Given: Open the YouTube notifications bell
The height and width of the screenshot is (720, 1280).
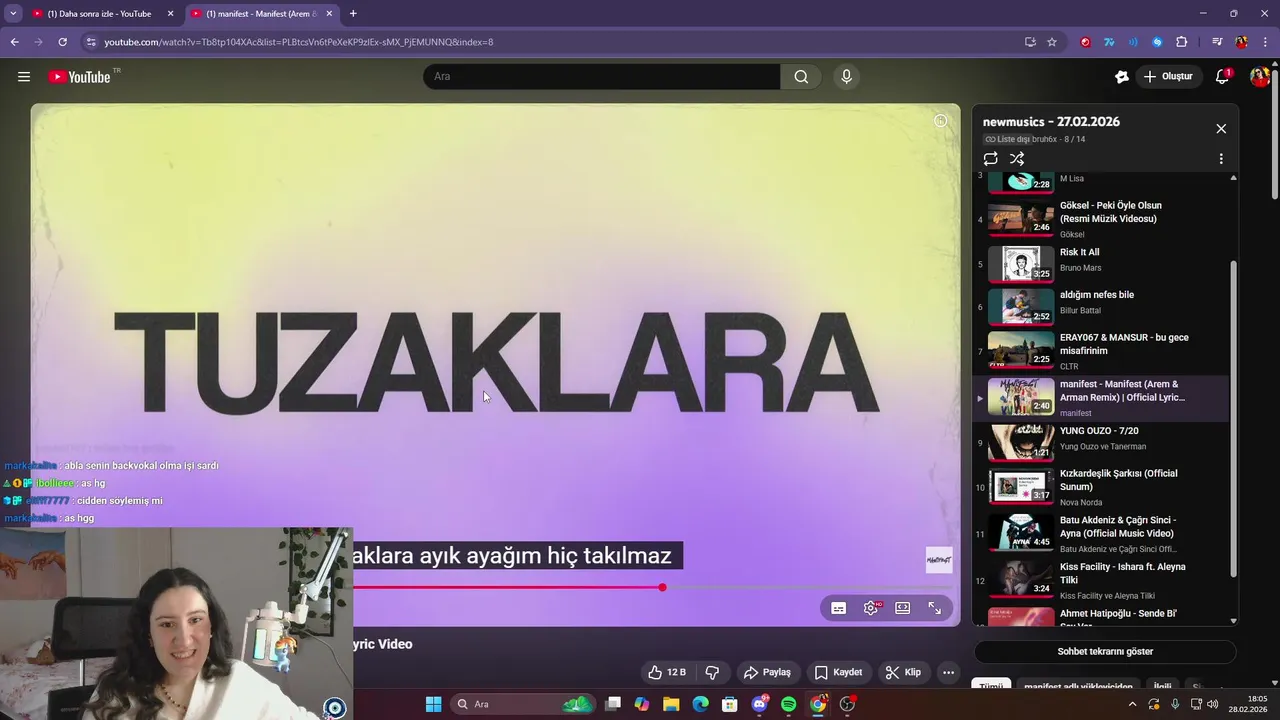Looking at the screenshot, I should pos(1222,77).
